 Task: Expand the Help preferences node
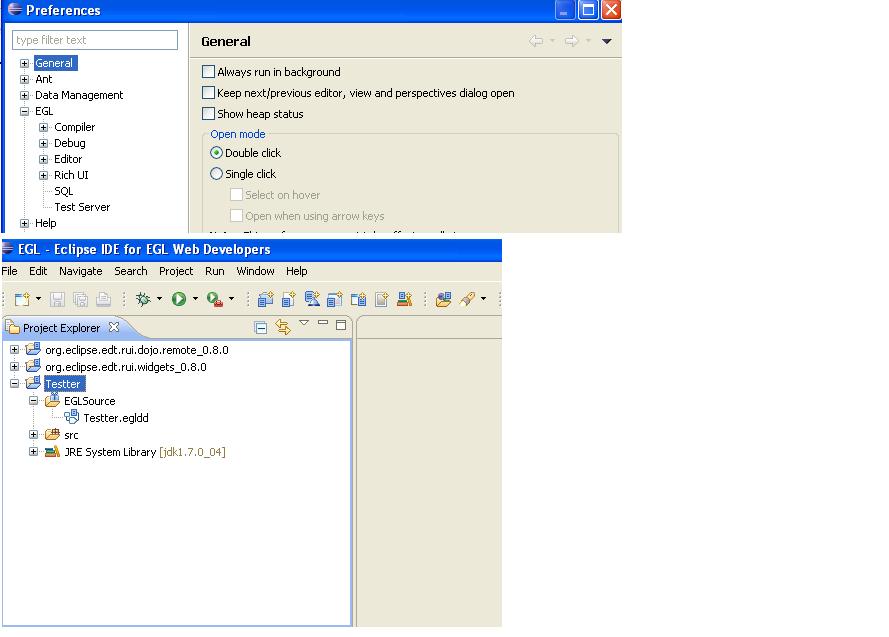coord(24,223)
